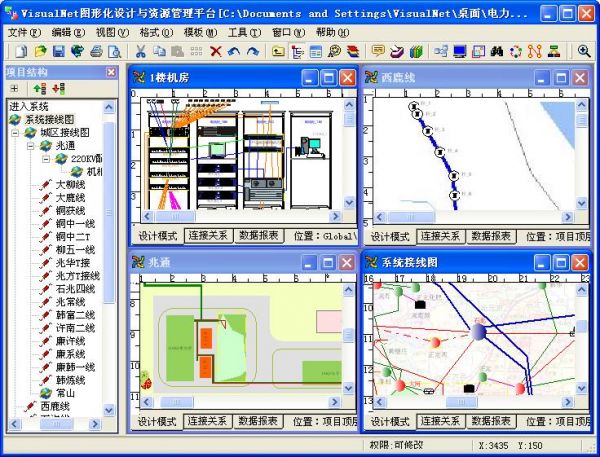Click the orange N-shaped link icon

coord(535,51)
